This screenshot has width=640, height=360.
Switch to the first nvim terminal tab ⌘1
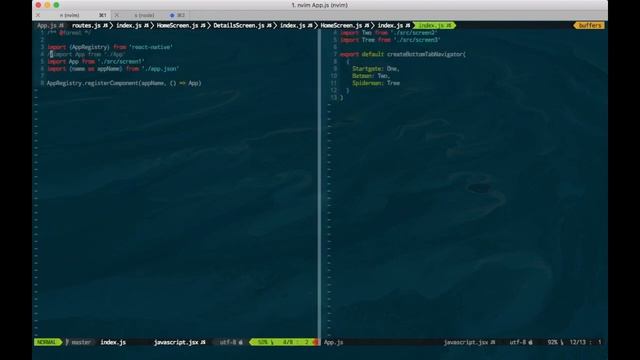[72, 15]
